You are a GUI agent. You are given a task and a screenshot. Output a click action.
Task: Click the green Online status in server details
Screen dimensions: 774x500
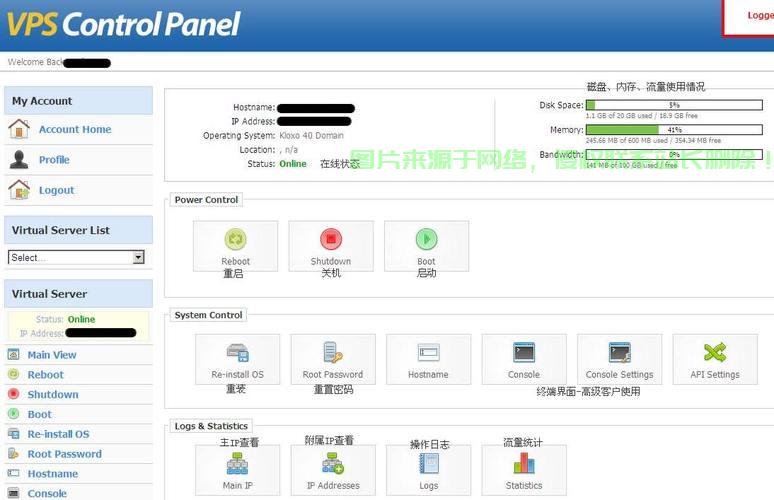click(293, 164)
